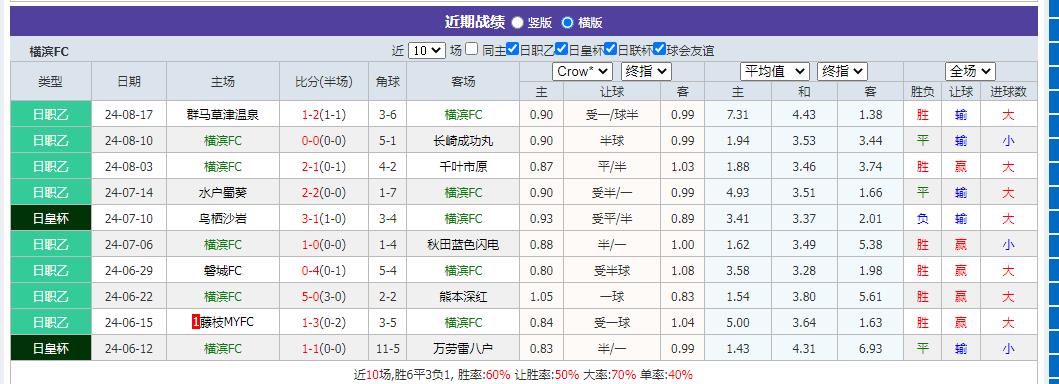Click the 鸟栖沙岩 team link
This screenshot has height=384, width=1059.
[x=223, y=219]
